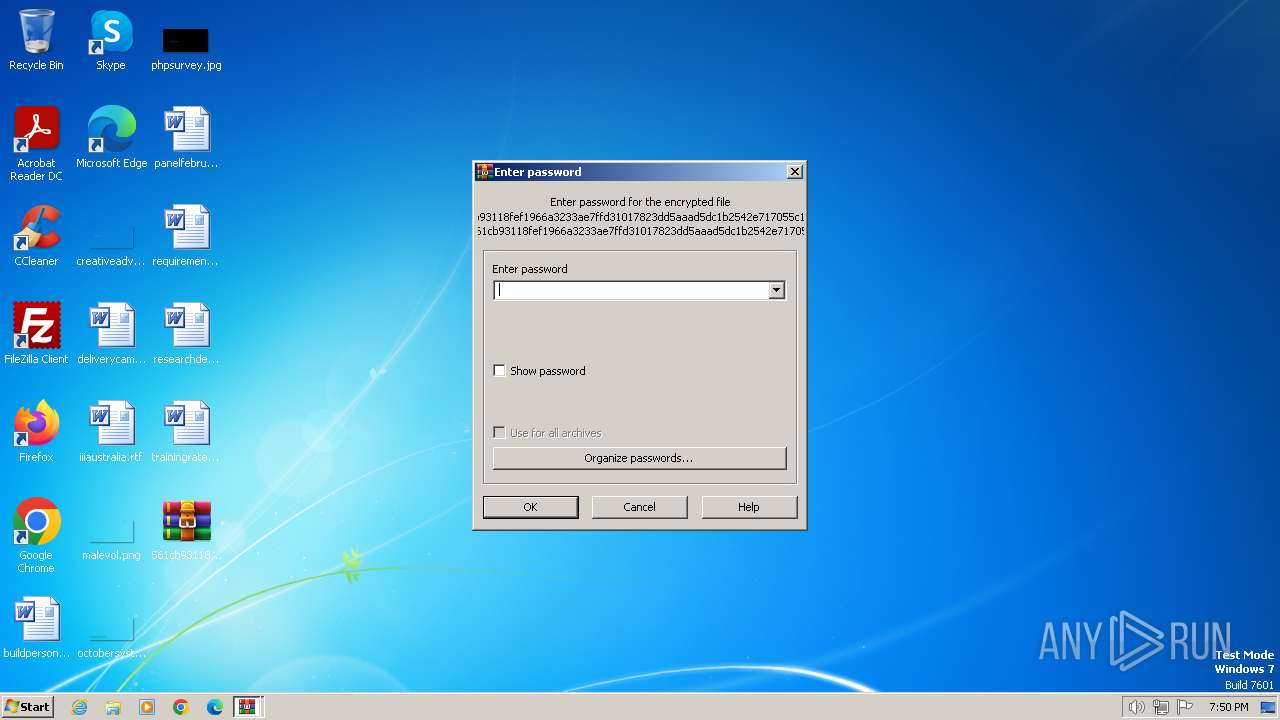Select the iiiaustralia.rtf document
1280x720 pixels.
coord(111,432)
